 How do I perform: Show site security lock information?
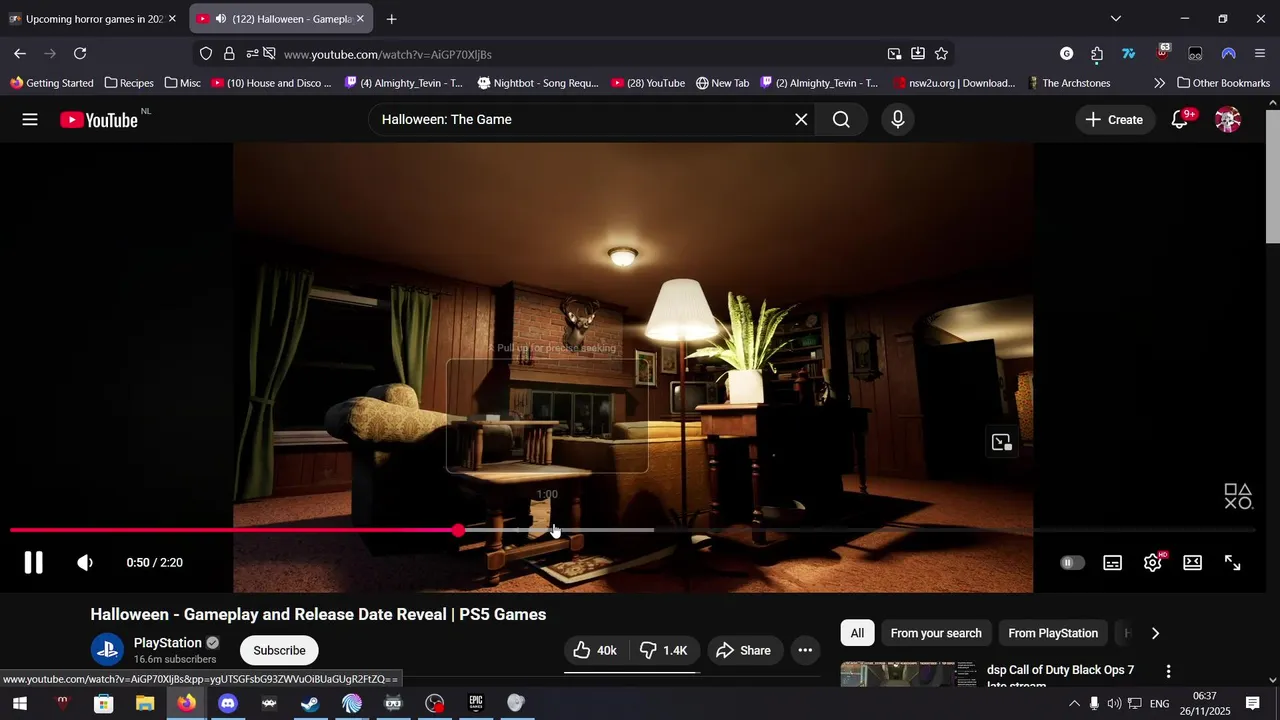click(229, 54)
